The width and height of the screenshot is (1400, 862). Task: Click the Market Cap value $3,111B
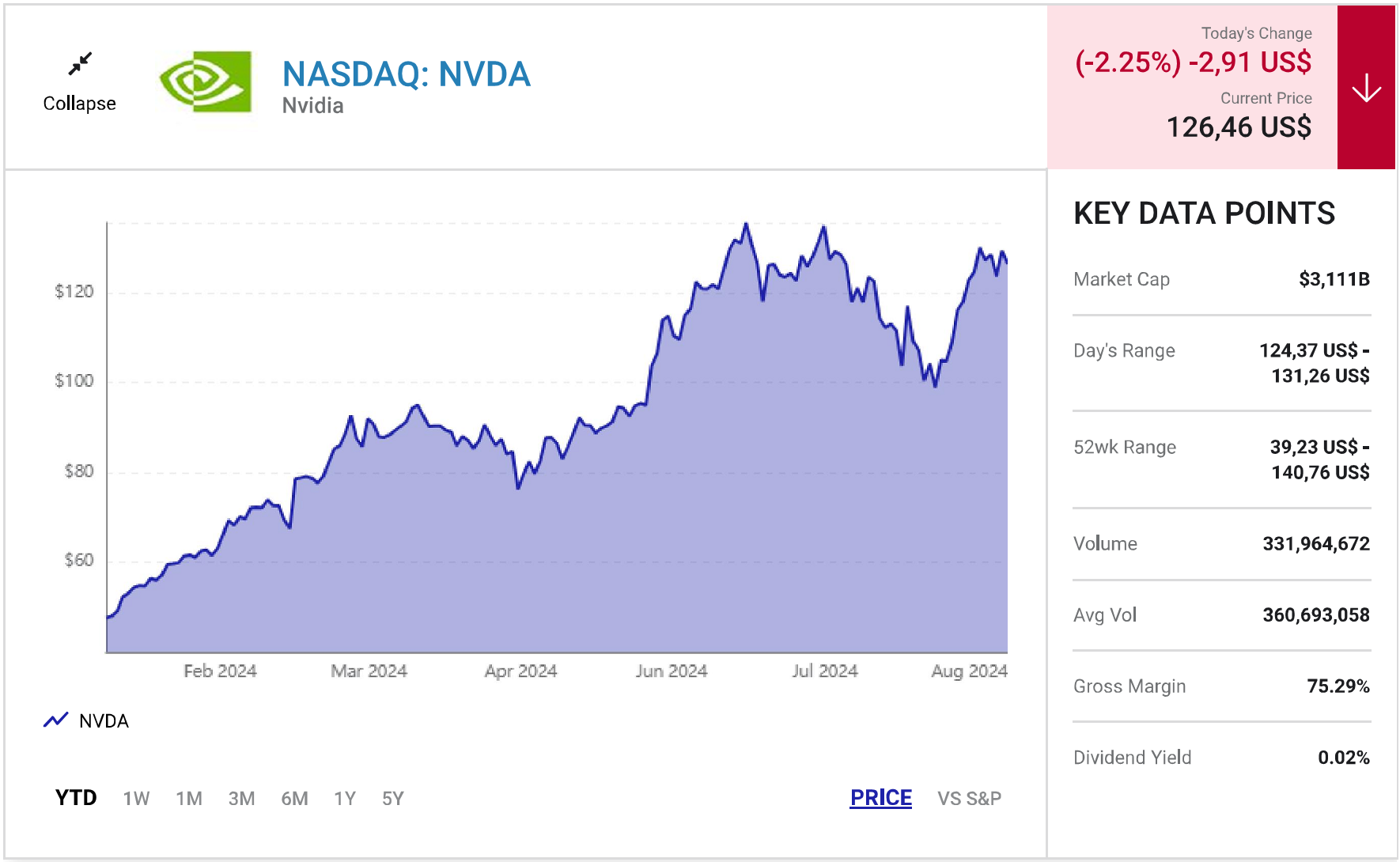point(1334,279)
